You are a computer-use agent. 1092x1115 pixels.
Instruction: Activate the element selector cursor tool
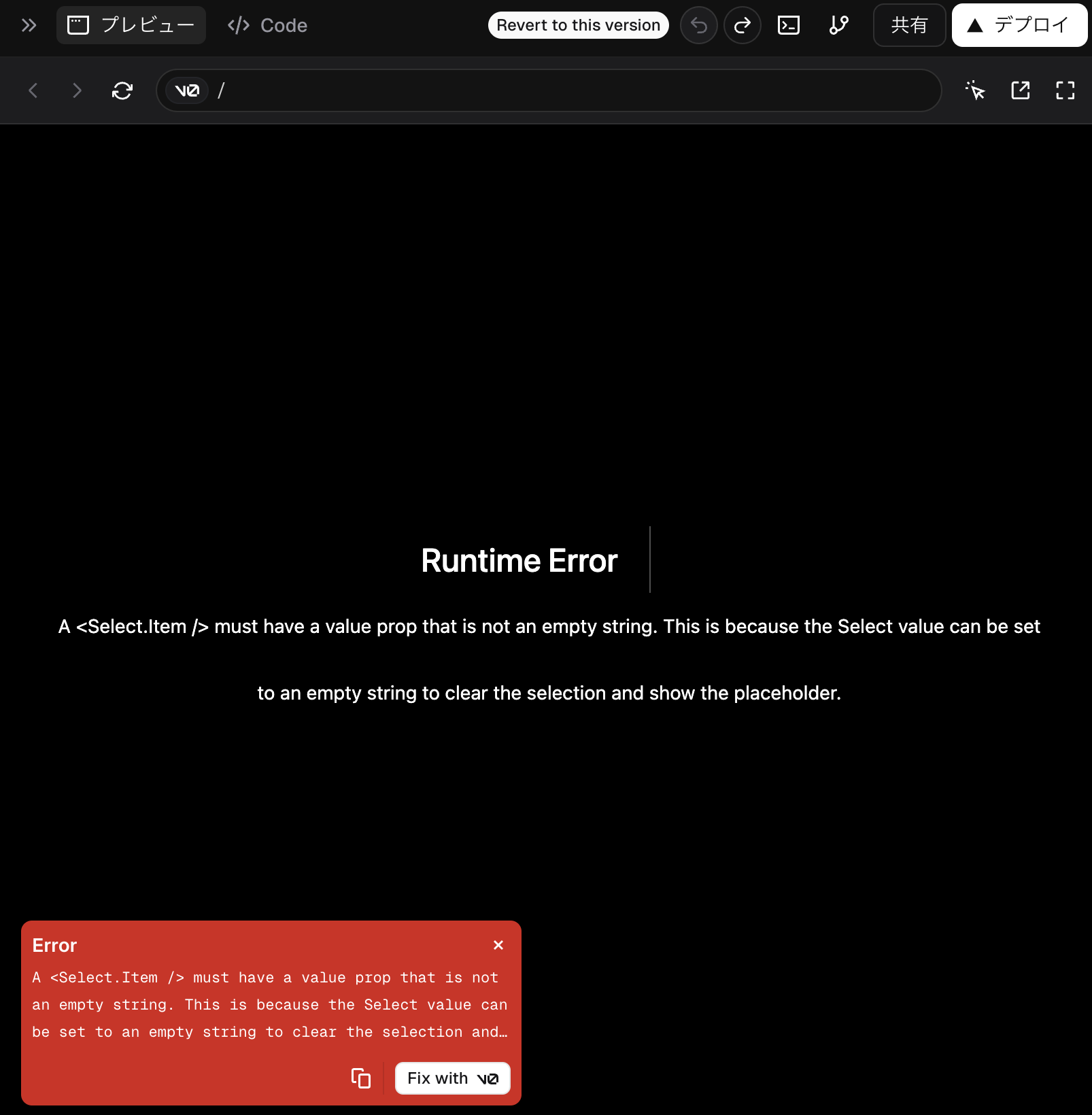tap(975, 90)
